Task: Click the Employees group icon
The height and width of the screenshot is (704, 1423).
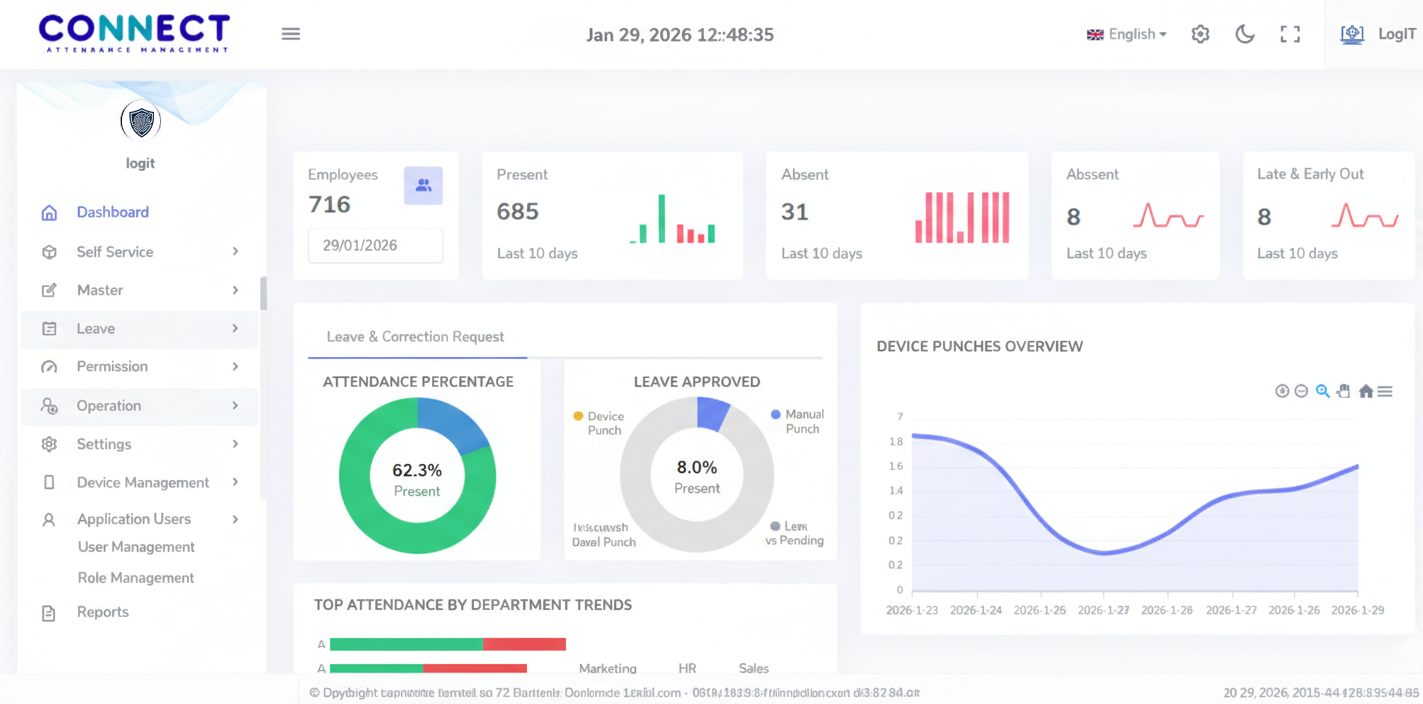Action: click(x=423, y=186)
